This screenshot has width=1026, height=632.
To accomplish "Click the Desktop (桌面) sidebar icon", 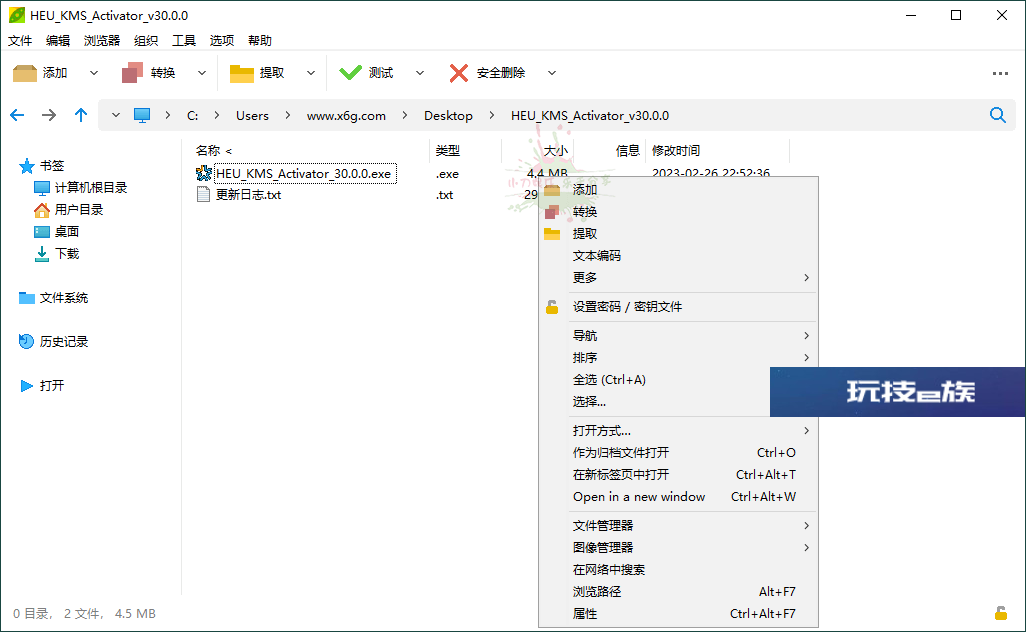I will click(41, 232).
